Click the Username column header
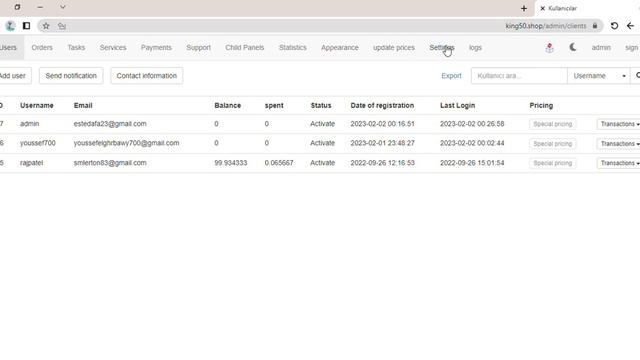The width and height of the screenshot is (640, 360). (37, 105)
